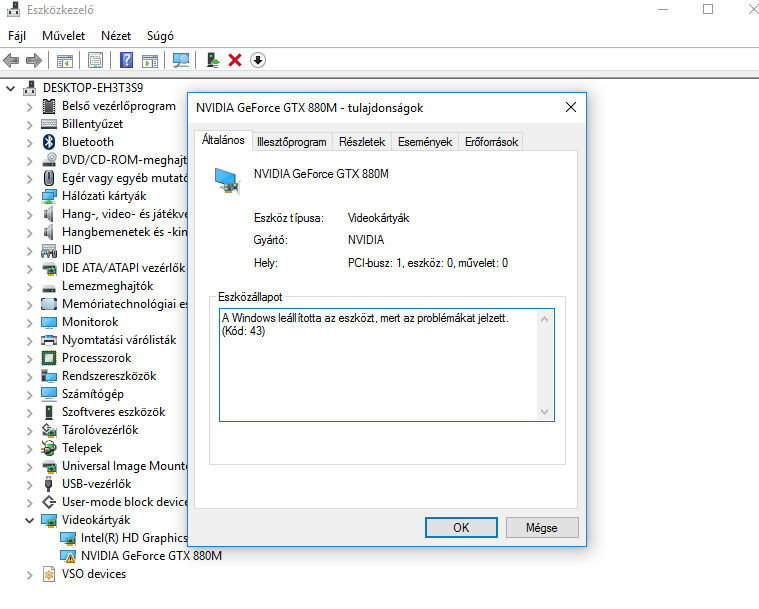Click the DVD/CD-ROM drive icon
Screen dimensions: 759x609
pyautogui.click(x=49, y=160)
